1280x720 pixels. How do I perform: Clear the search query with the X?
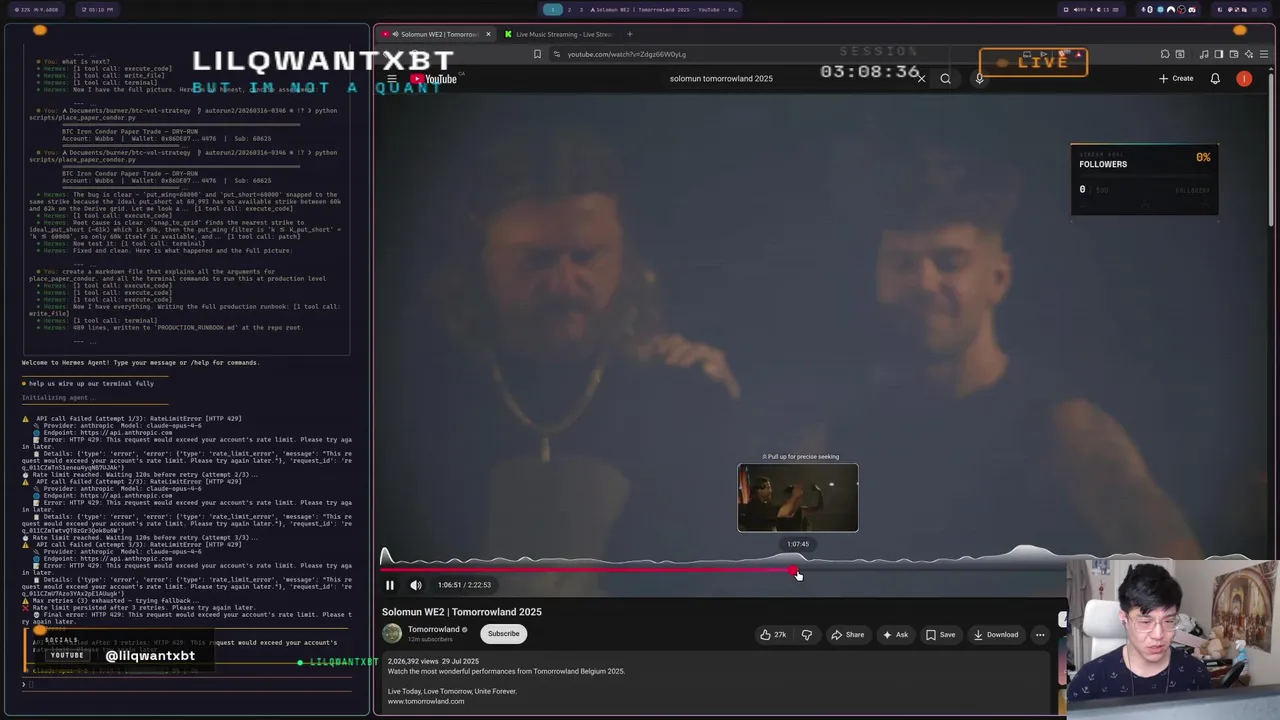click(x=921, y=78)
